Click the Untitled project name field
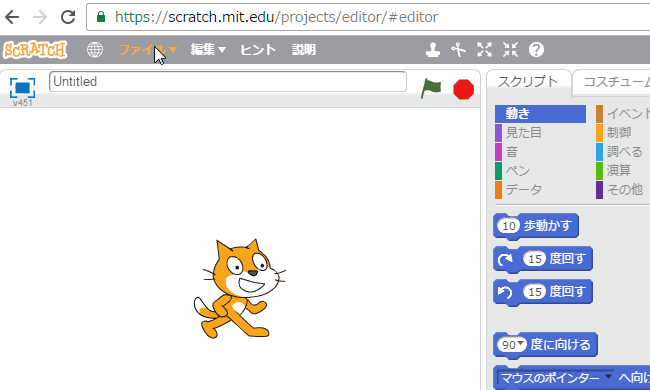Screen dimensions: 650x390 point(228,82)
